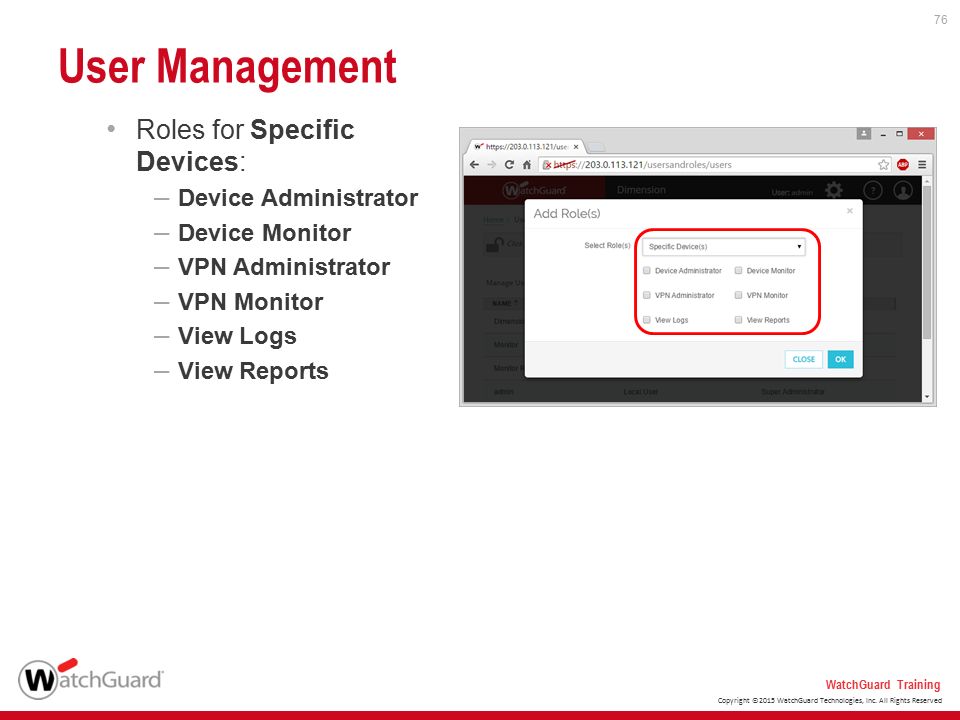Click the Dimension header label
960x720 pixels.
coord(641,190)
